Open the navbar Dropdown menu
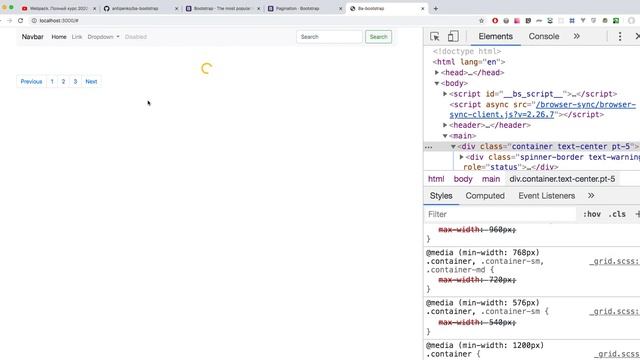 [x=104, y=37]
